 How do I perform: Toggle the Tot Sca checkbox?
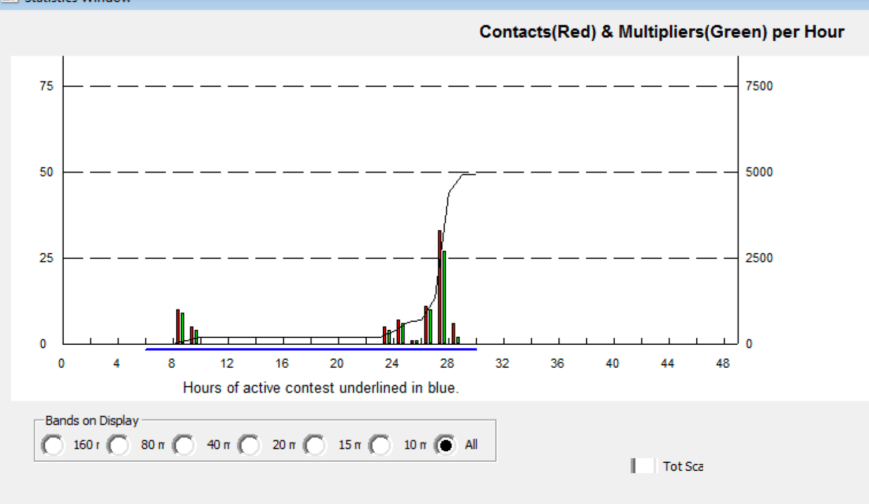click(x=645, y=466)
